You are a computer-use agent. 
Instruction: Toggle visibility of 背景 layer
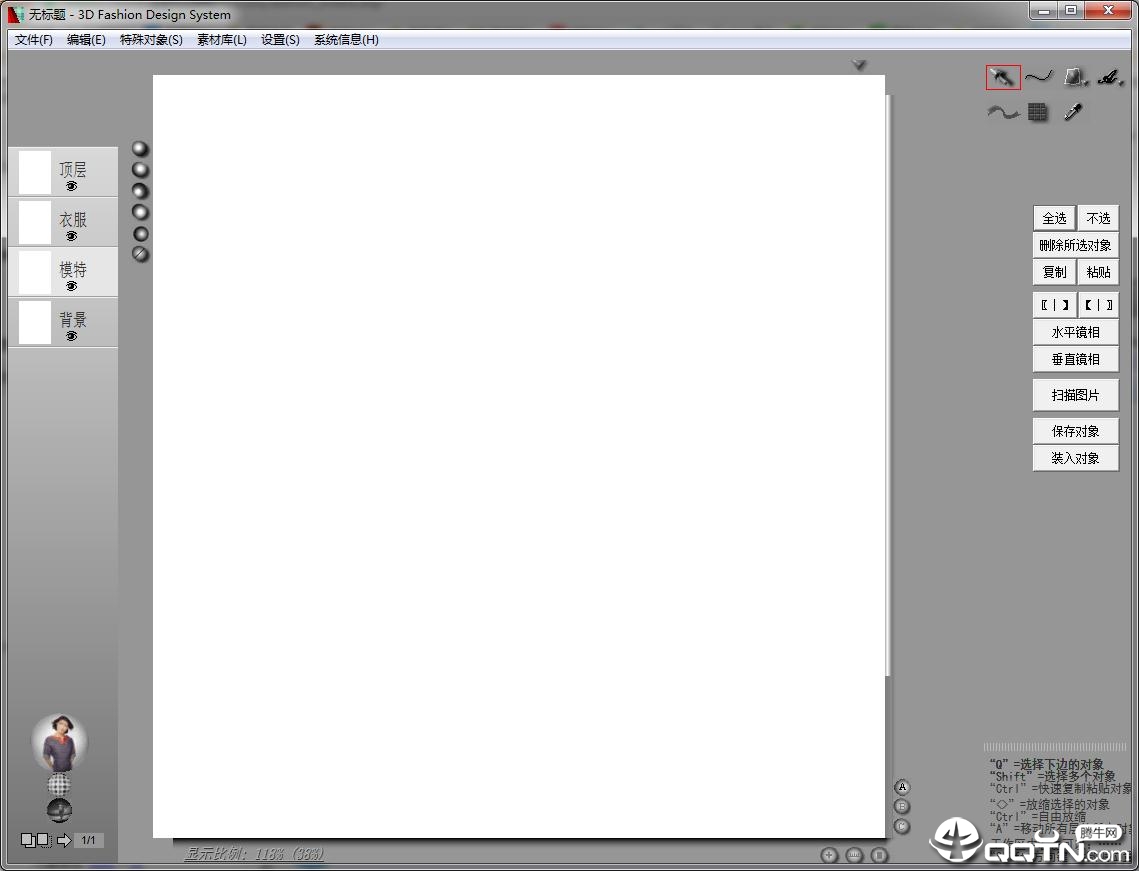click(71, 337)
